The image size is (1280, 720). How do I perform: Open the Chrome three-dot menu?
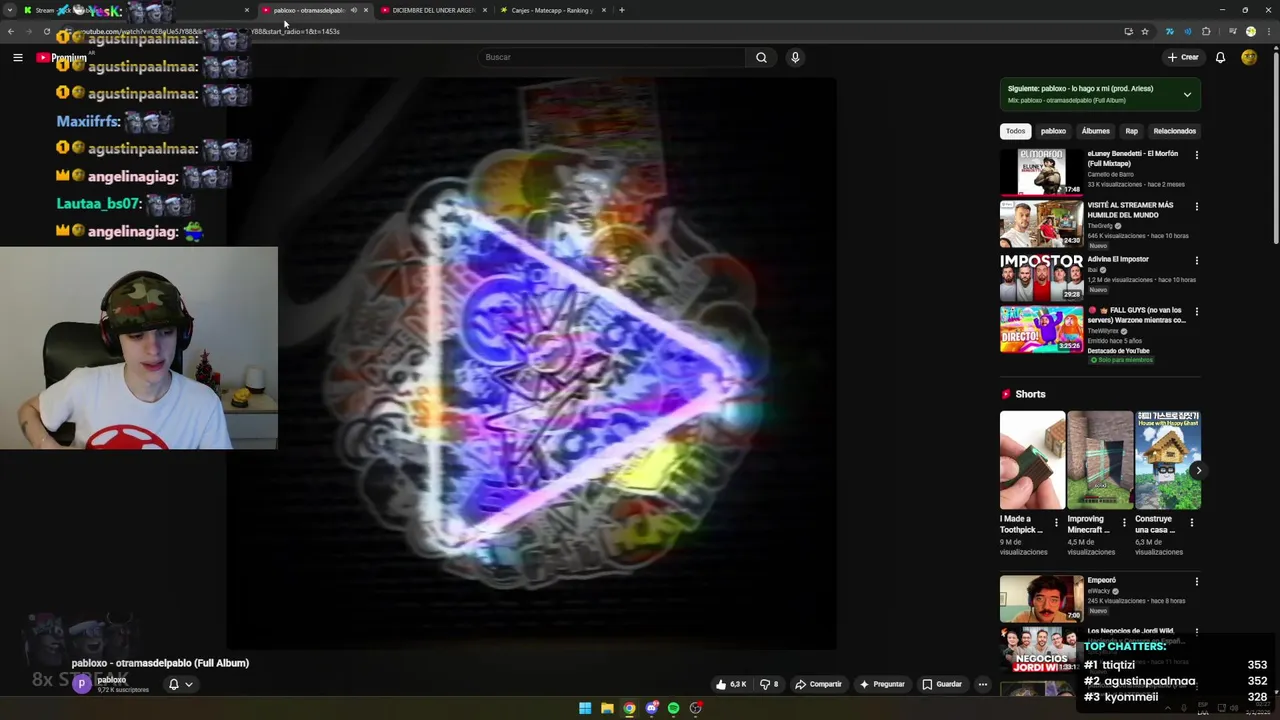pyautogui.click(x=1268, y=31)
